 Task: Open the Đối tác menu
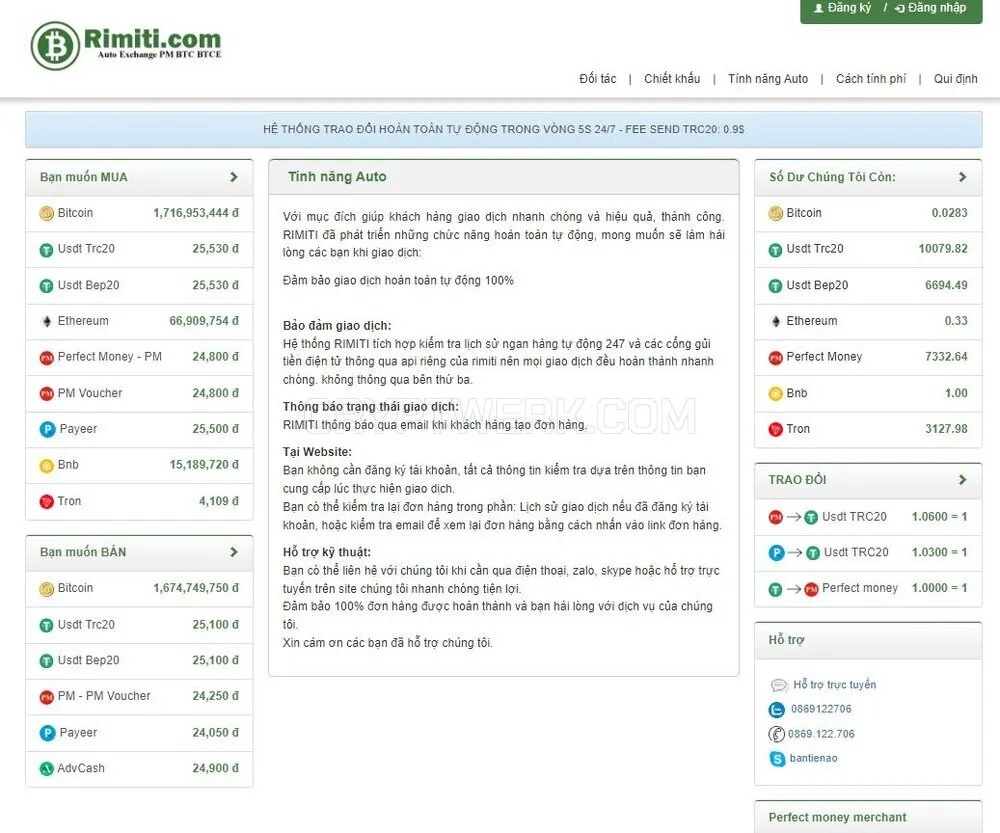598,79
